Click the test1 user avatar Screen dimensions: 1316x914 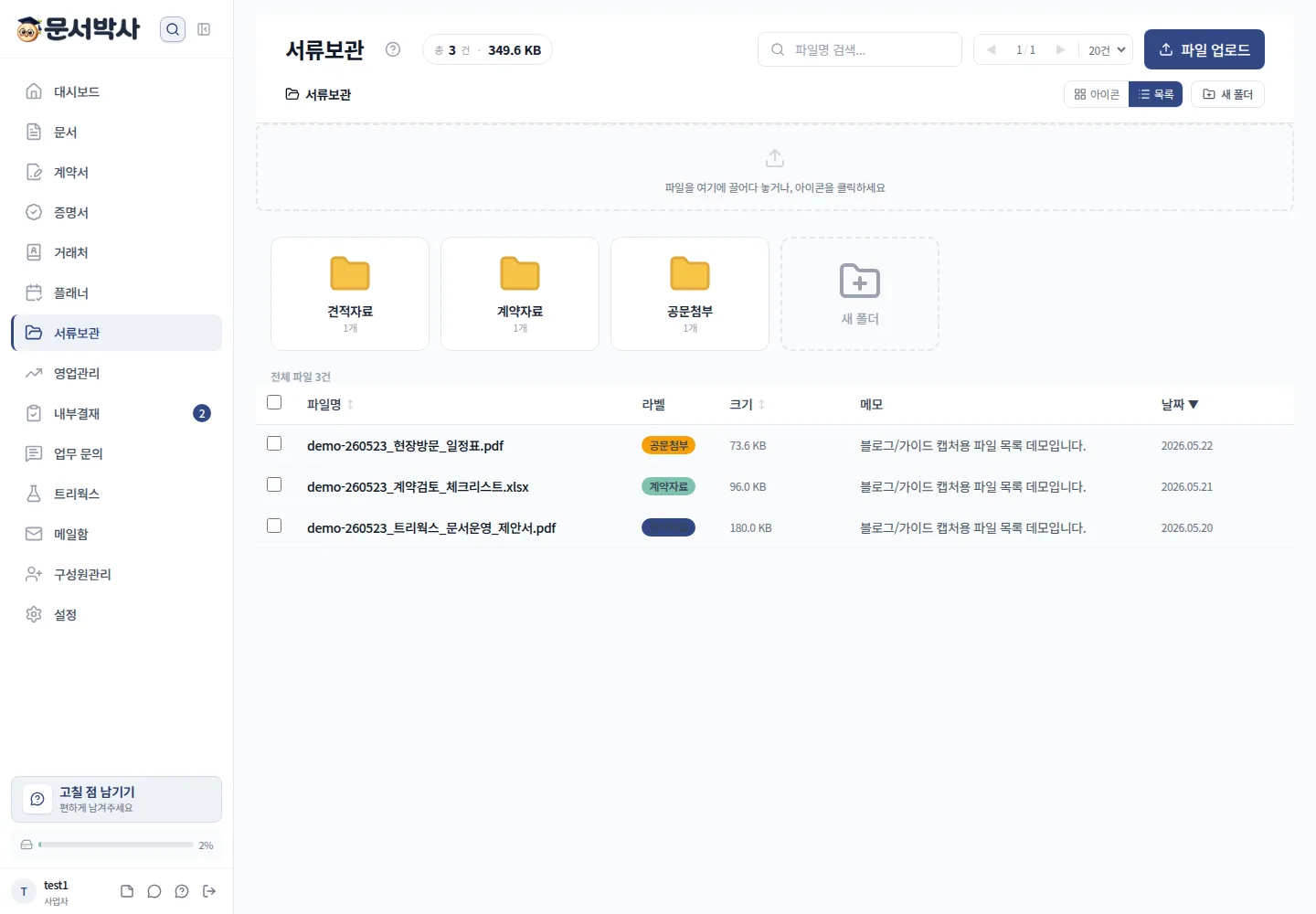coord(24,891)
